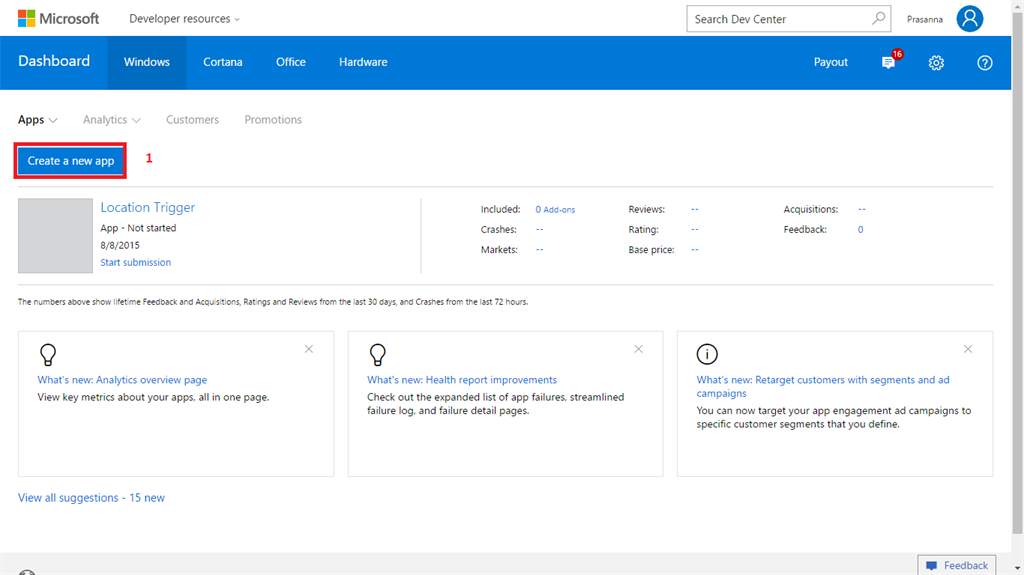Screen dimensions: 1024x575
Task: Switch to the Cortana tab
Action: [222, 62]
